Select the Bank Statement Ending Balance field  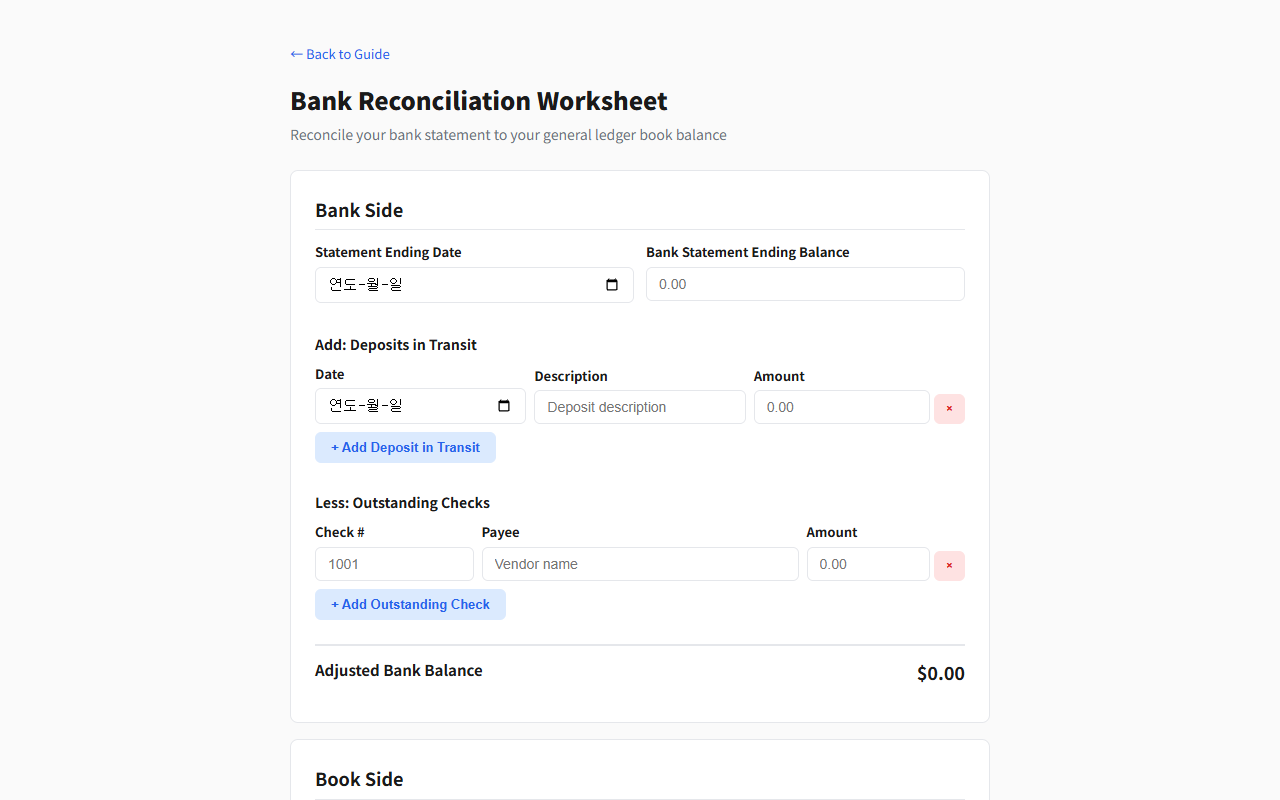pyautogui.click(x=804, y=284)
